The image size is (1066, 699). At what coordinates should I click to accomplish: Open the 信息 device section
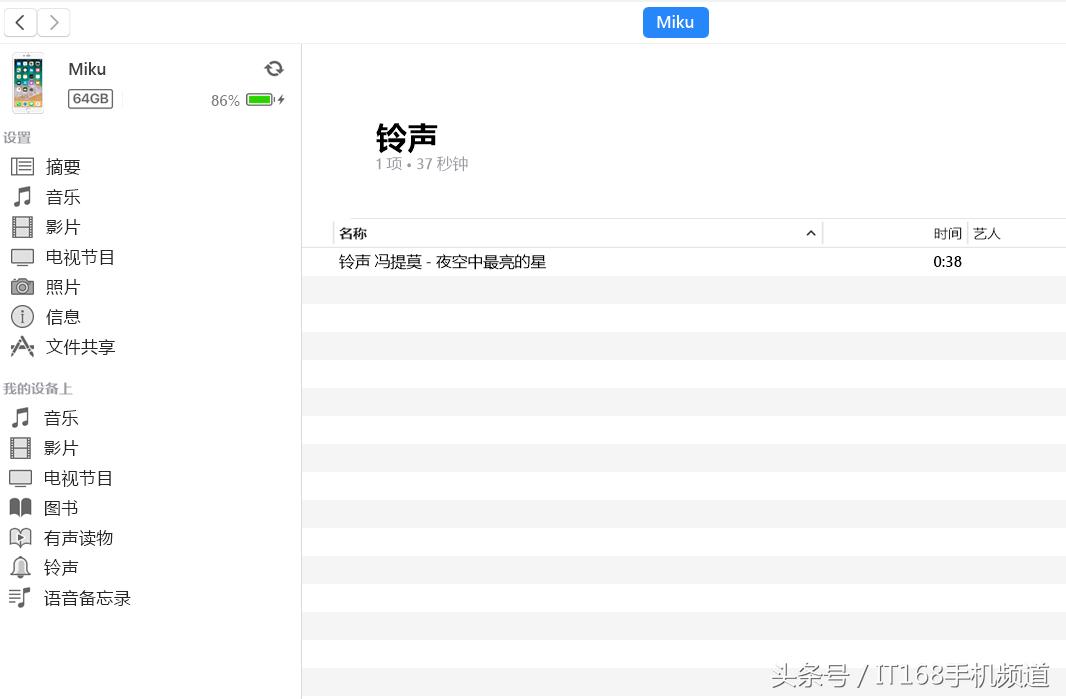(62, 316)
